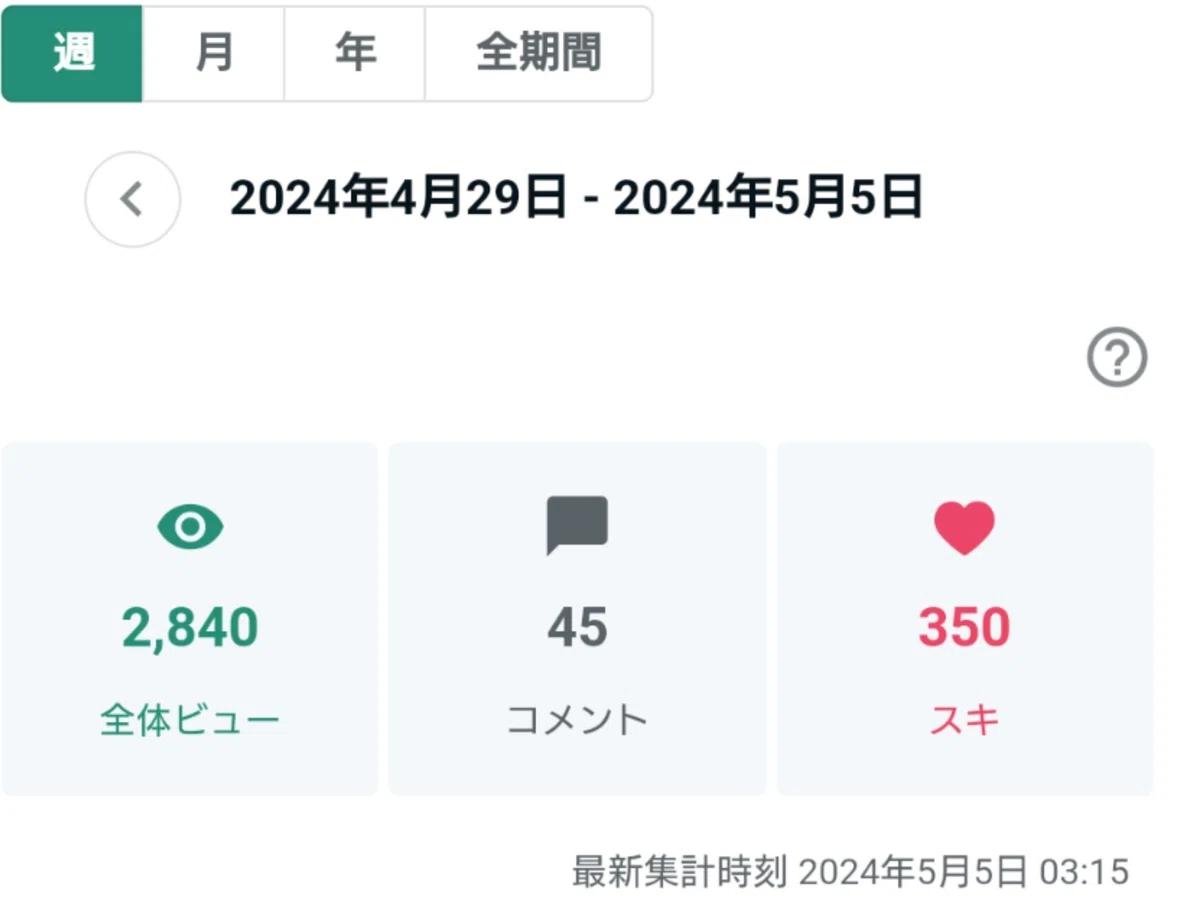Click the pink heart icon
Viewport: 1200px width, 900px height.
[x=965, y=528]
